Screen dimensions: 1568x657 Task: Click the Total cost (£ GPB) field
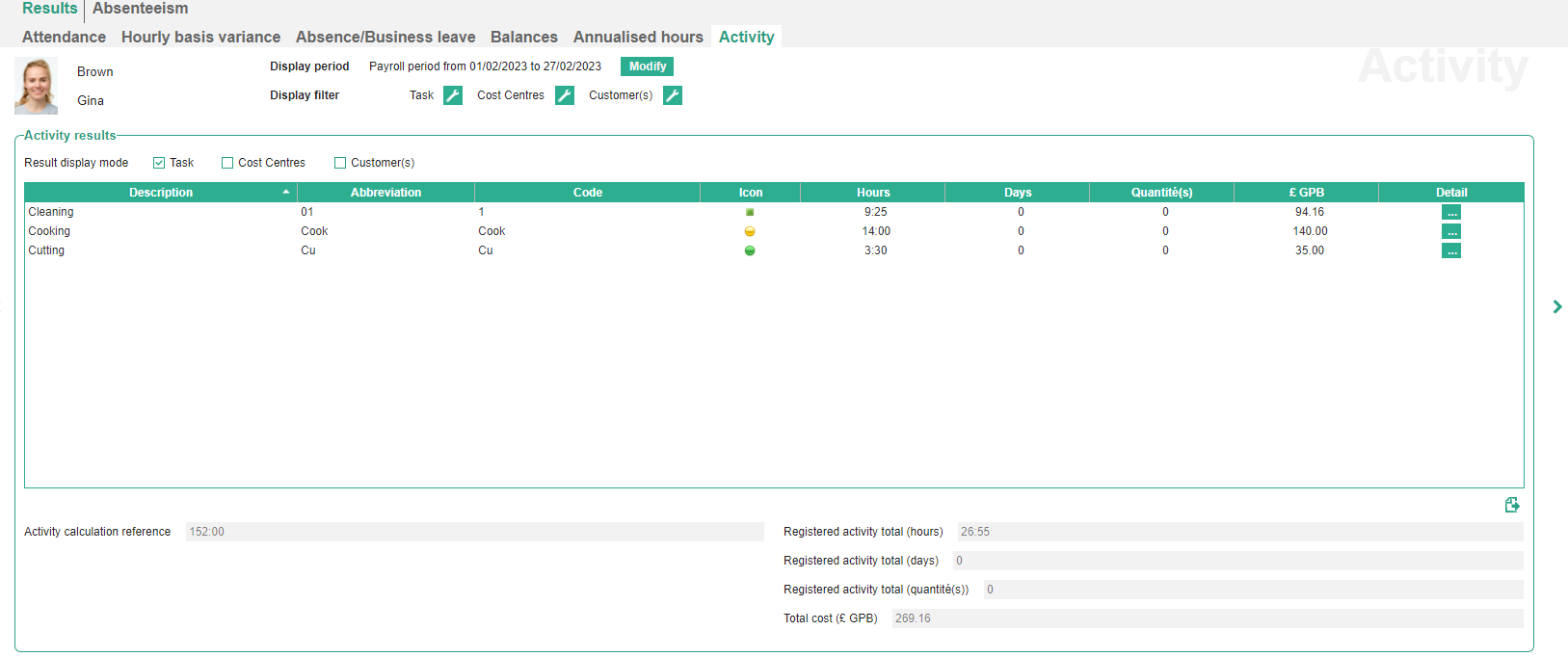click(1208, 618)
